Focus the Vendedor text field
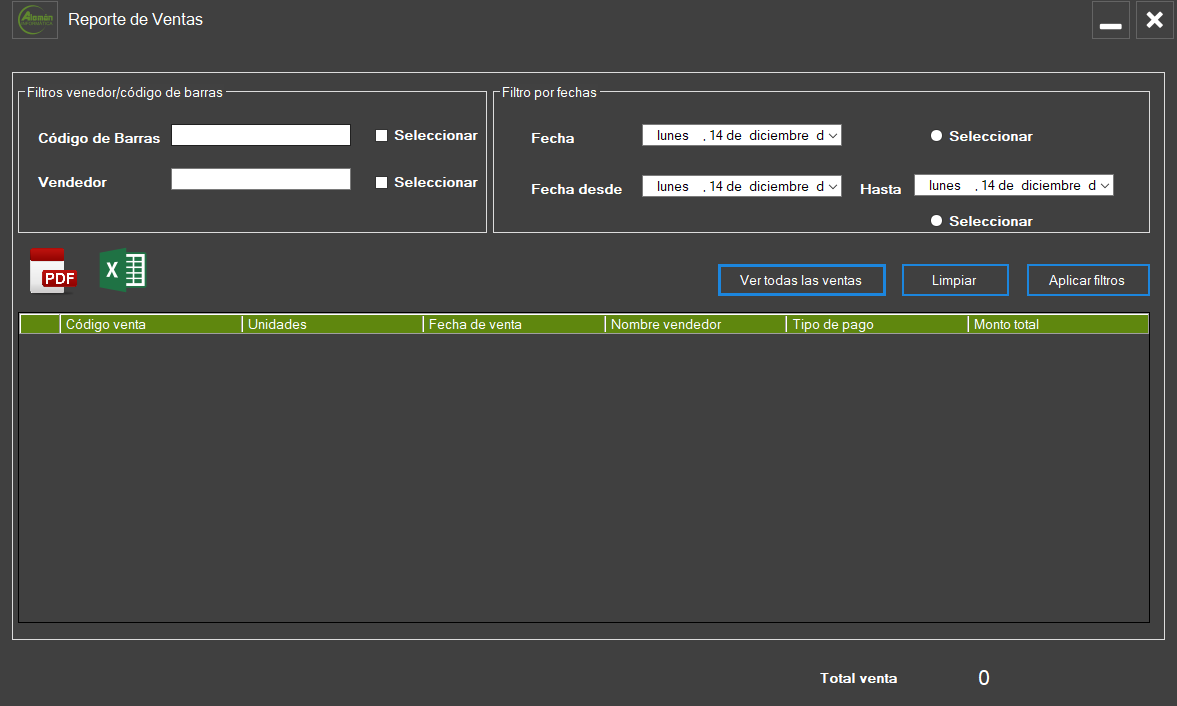Screen dimensions: 1177x706 (261, 179)
